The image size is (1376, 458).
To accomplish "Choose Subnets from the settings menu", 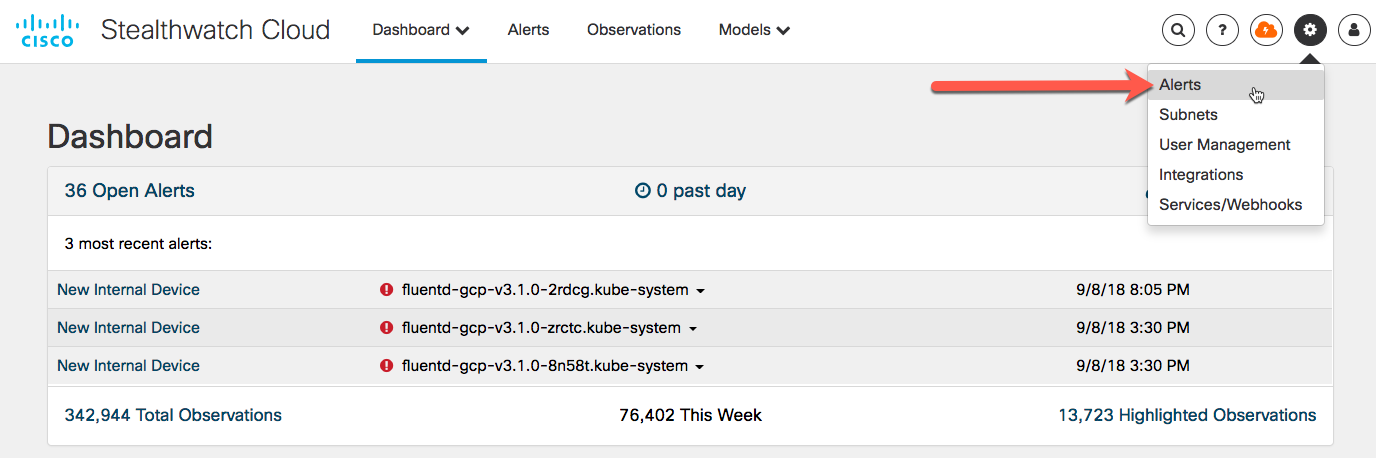I will [x=1188, y=115].
